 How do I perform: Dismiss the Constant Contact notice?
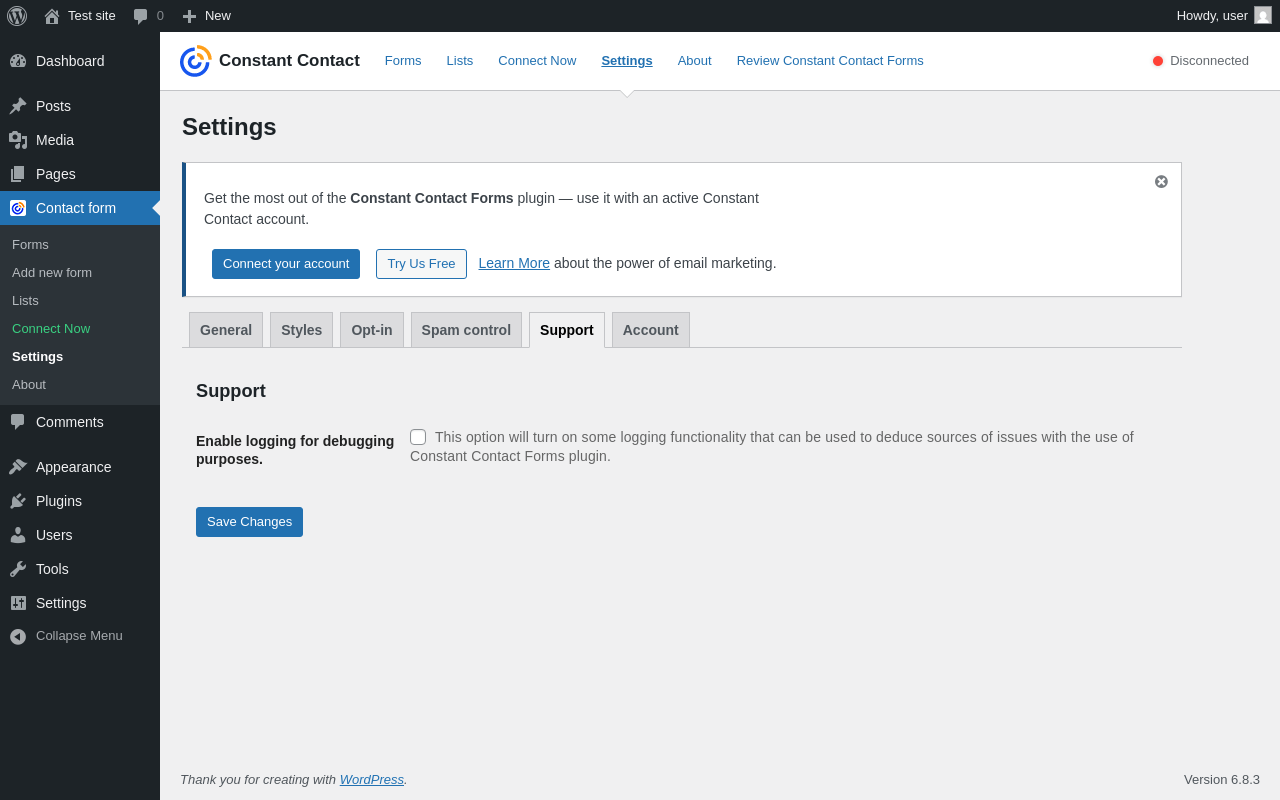[x=1161, y=182]
